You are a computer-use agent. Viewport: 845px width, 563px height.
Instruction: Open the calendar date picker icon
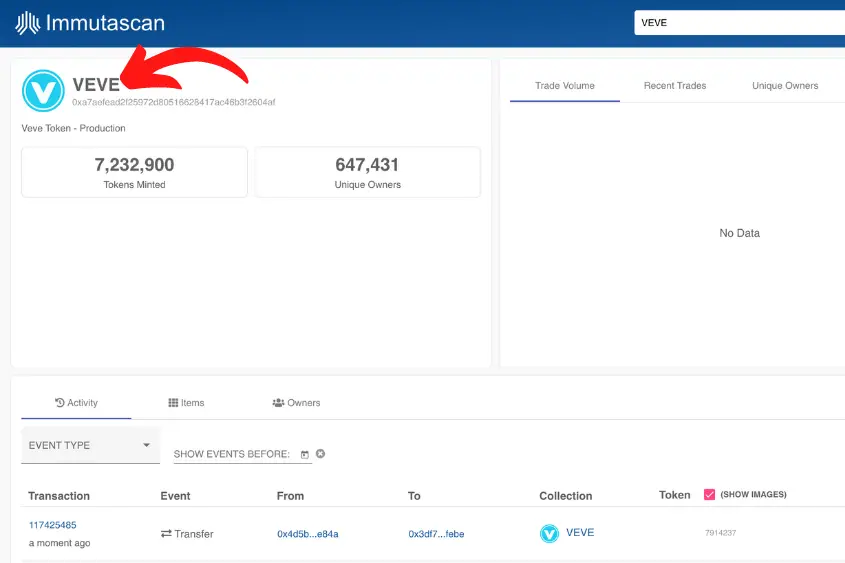click(x=304, y=455)
